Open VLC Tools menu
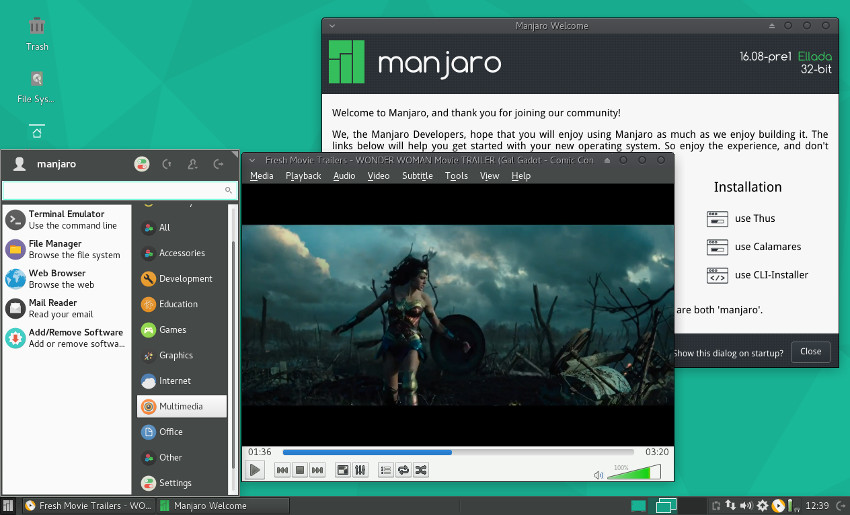The height and width of the screenshot is (515, 850). pyautogui.click(x=456, y=176)
